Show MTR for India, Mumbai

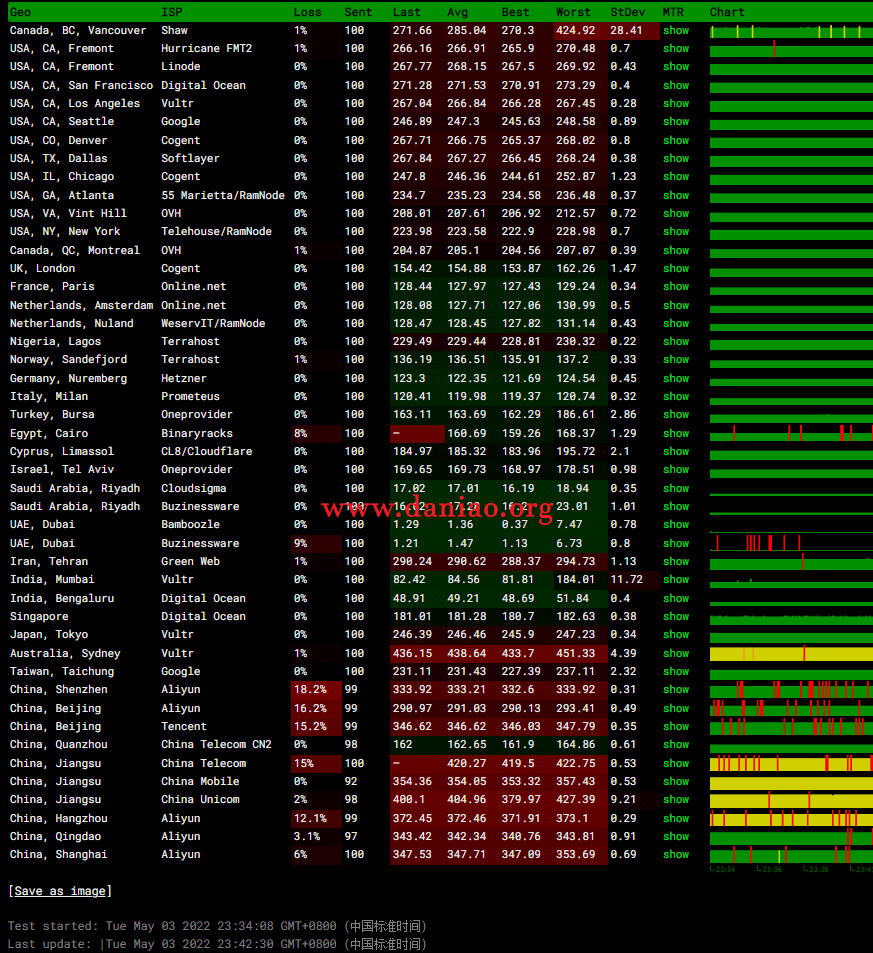[x=676, y=580]
